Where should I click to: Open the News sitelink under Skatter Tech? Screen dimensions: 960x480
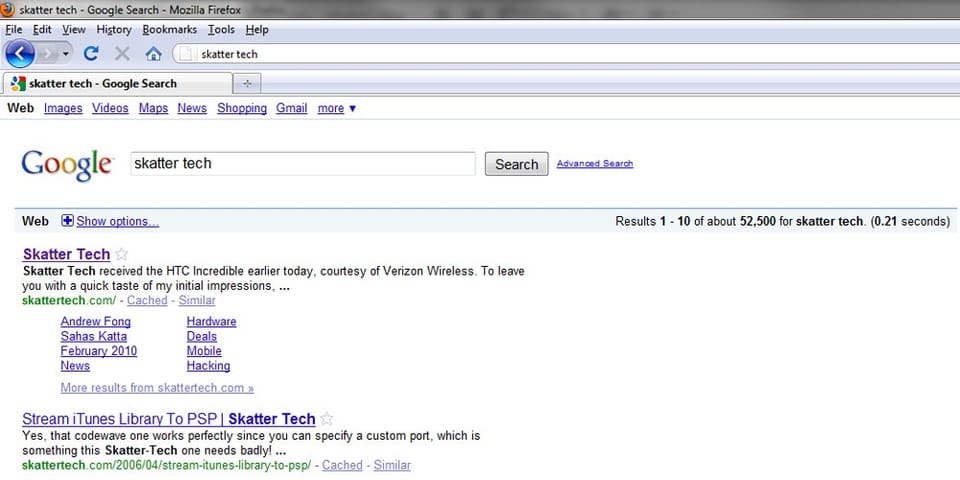75,366
